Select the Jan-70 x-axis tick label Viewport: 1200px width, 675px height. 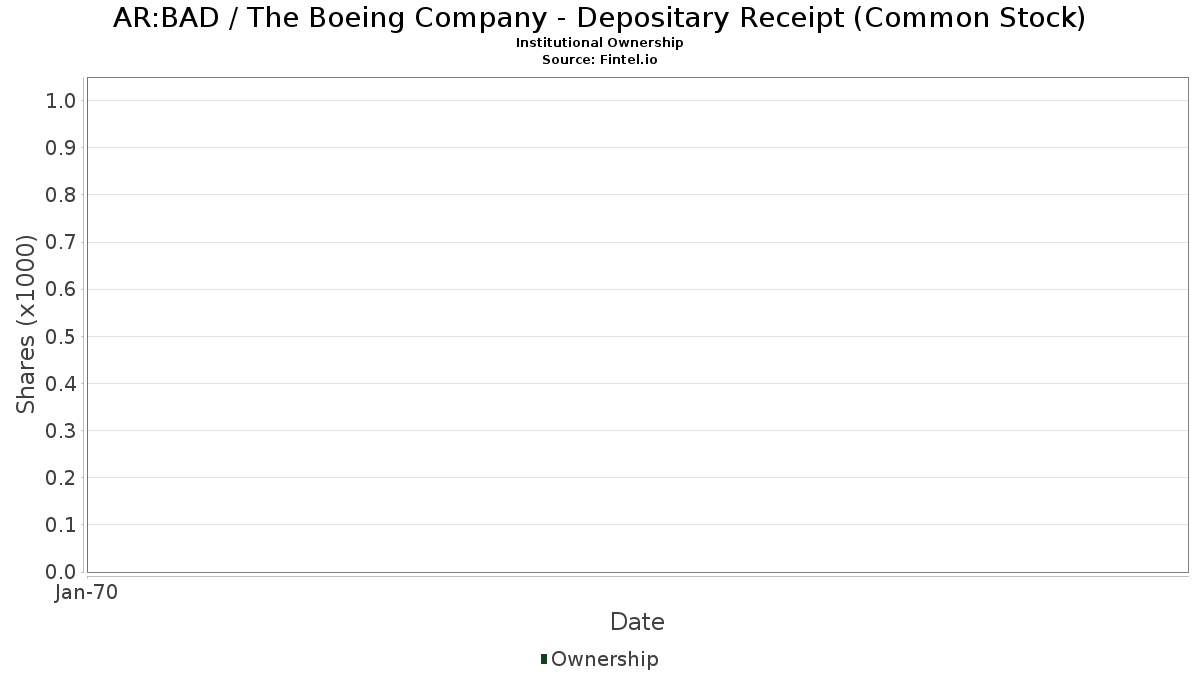pyautogui.click(x=87, y=593)
